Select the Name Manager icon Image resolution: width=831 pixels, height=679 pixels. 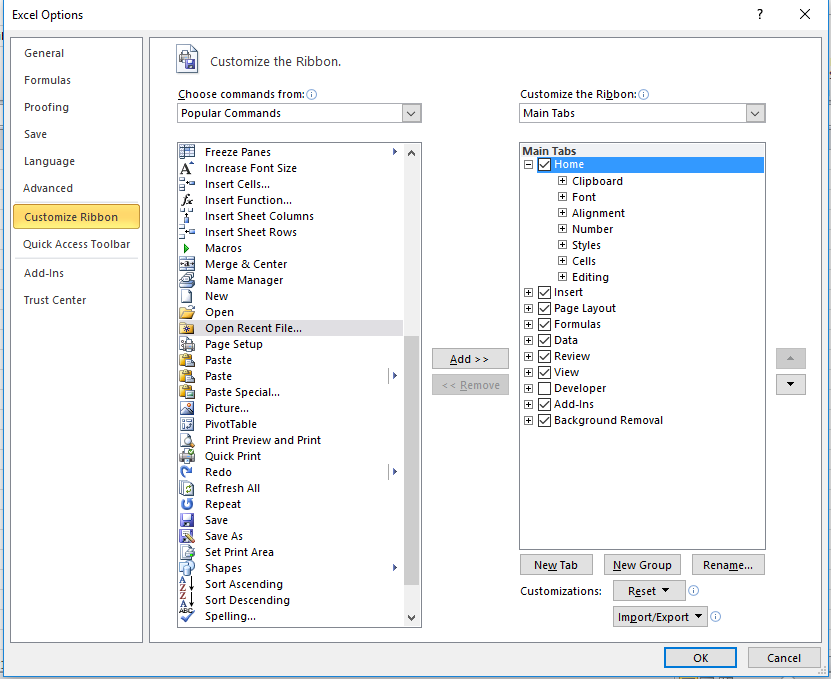click(x=187, y=280)
